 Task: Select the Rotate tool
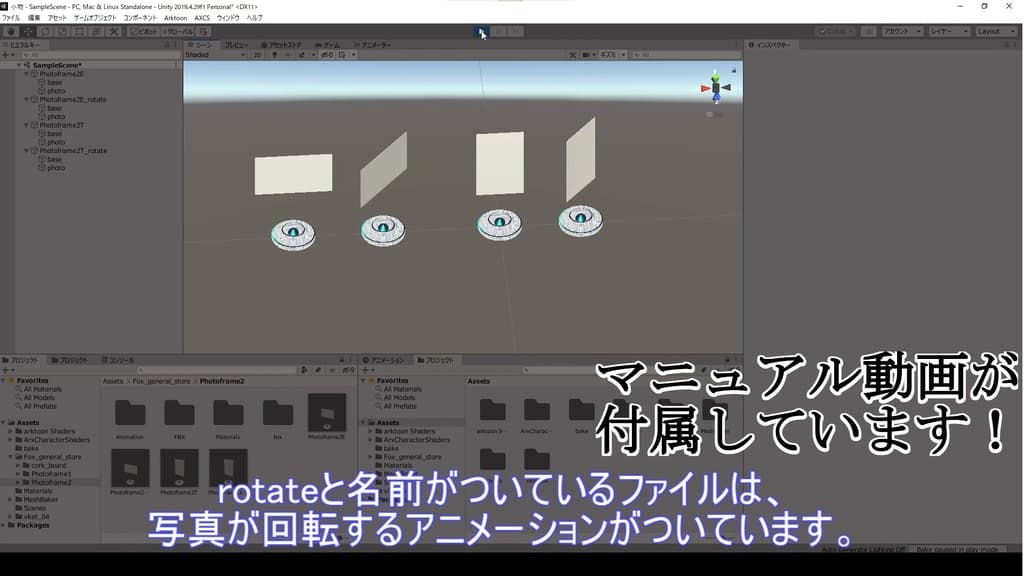45,31
